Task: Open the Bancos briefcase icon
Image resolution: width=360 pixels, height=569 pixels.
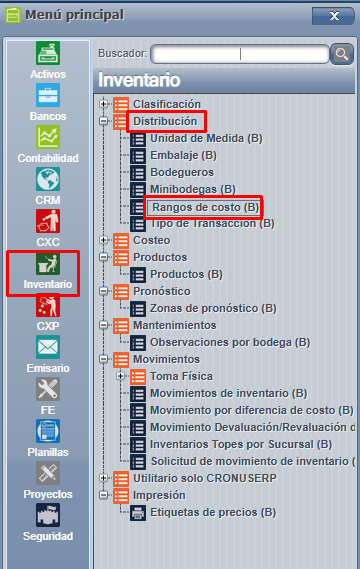Action: [x=48, y=95]
